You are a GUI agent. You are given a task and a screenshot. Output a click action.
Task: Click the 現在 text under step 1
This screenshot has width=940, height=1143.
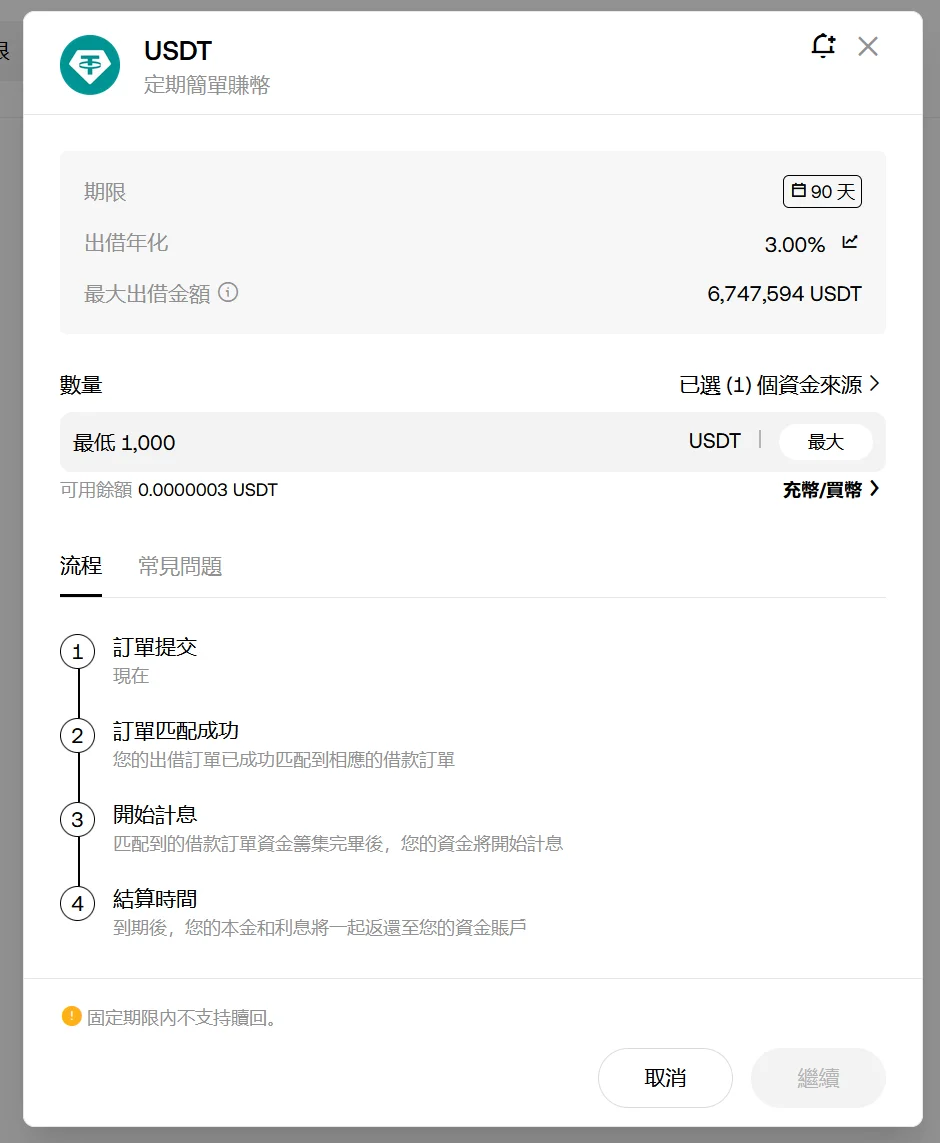[x=131, y=676]
